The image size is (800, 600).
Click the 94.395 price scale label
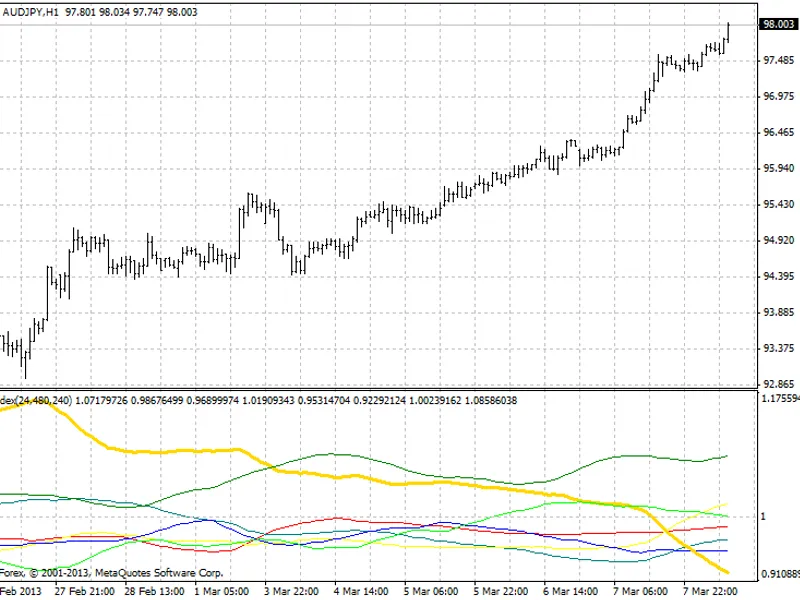(779, 276)
